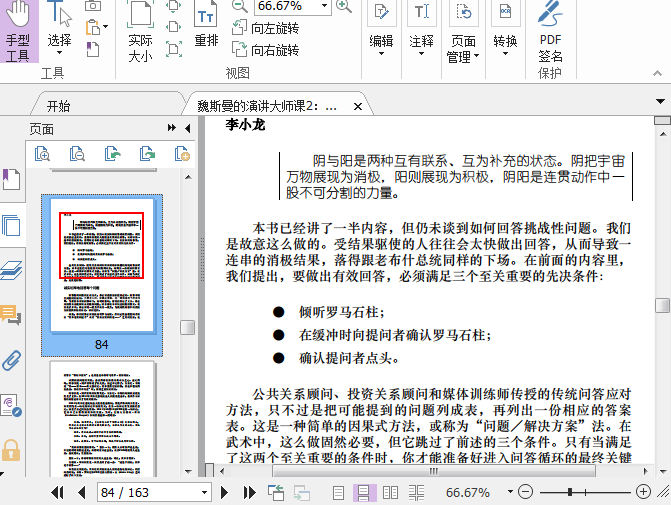This screenshot has width=671, height=505.
Task: Open the tab list dropdown arrow
Action: tap(660, 101)
